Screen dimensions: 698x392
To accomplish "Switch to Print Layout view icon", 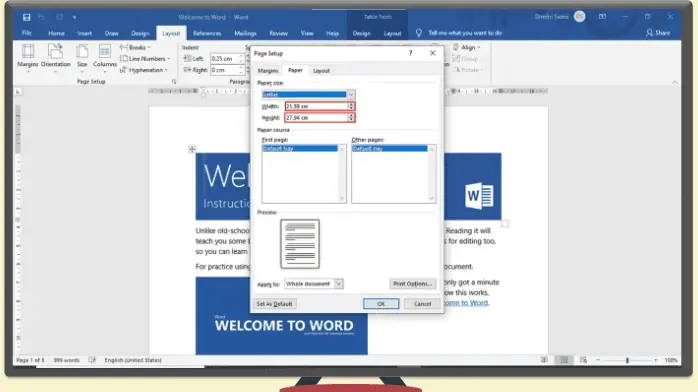I will point(564,360).
